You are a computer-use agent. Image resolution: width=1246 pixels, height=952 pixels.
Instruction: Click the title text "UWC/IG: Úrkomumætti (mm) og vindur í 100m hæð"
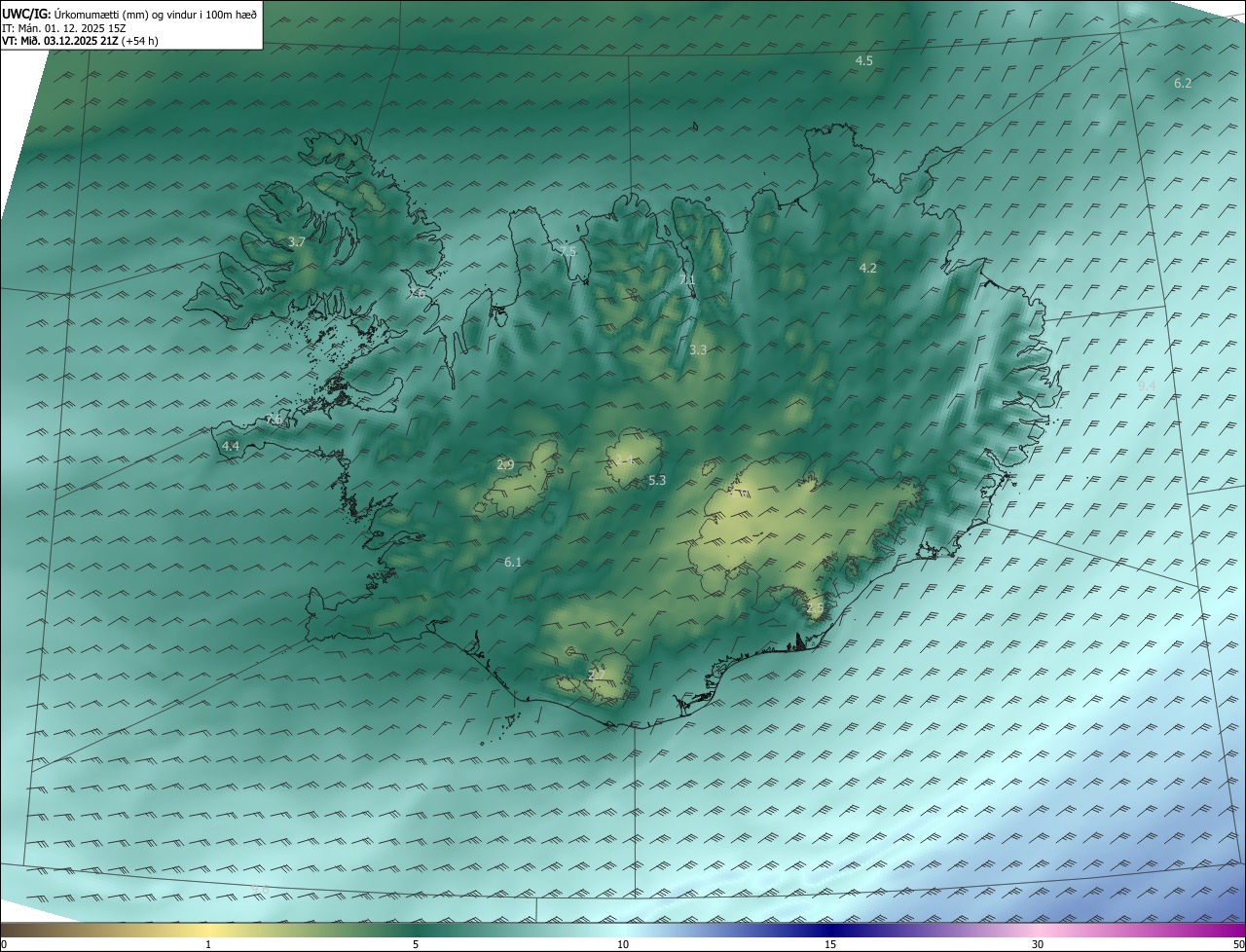(129, 14)
